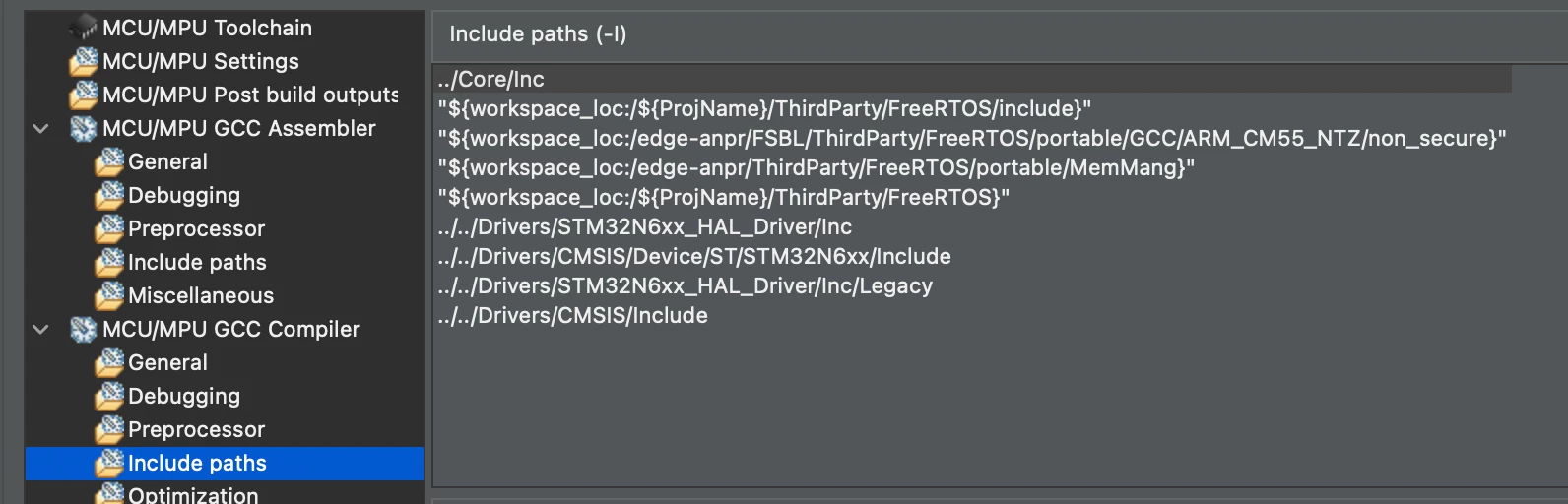Click the MCU/MPU Settings icon
Viewport: 1568px width, 504px height.
pos(84,61)
